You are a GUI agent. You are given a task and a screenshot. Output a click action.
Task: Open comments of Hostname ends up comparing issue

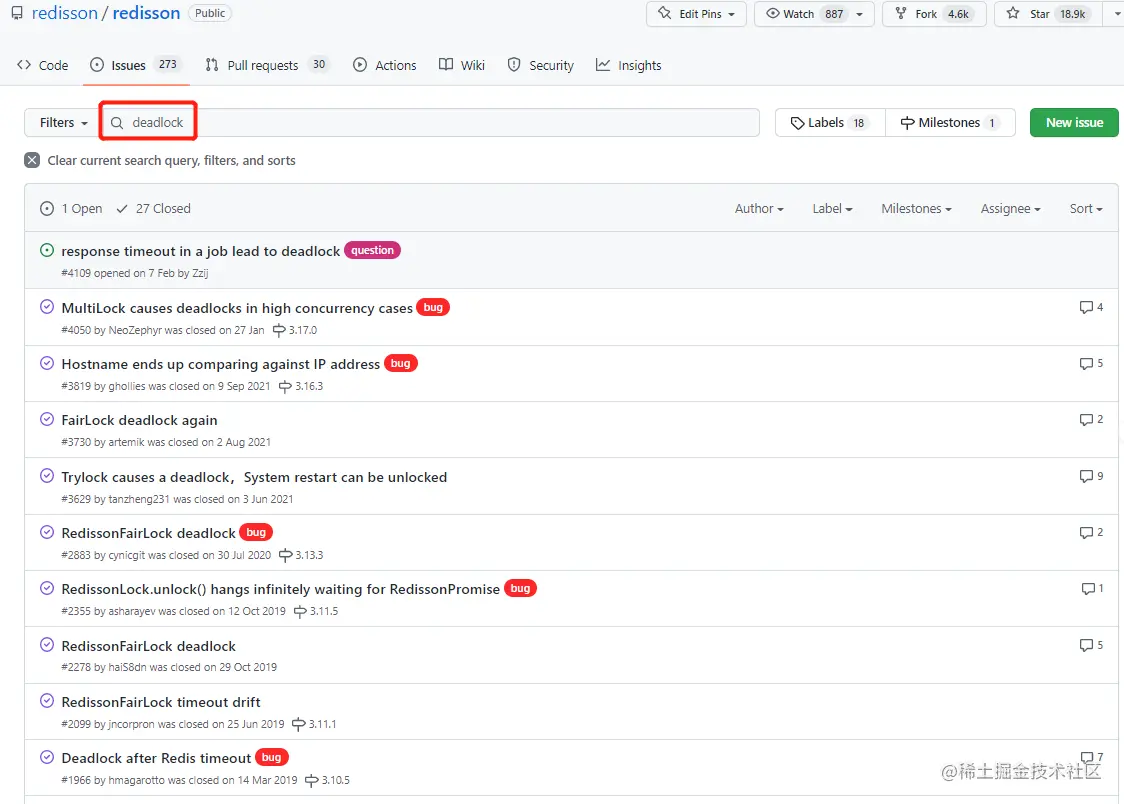(x=1091, y=363)
